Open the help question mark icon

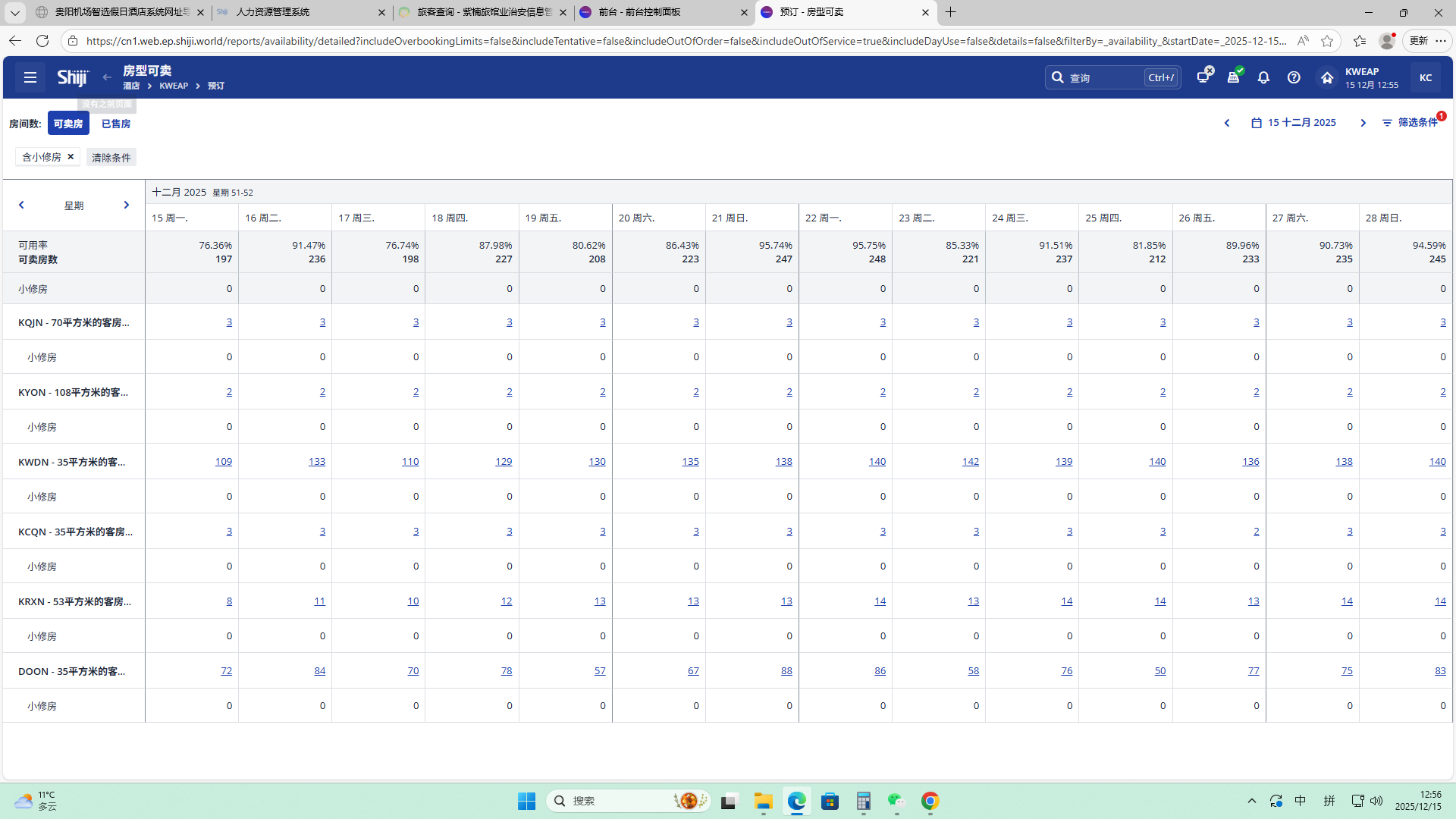point(1294,77)
